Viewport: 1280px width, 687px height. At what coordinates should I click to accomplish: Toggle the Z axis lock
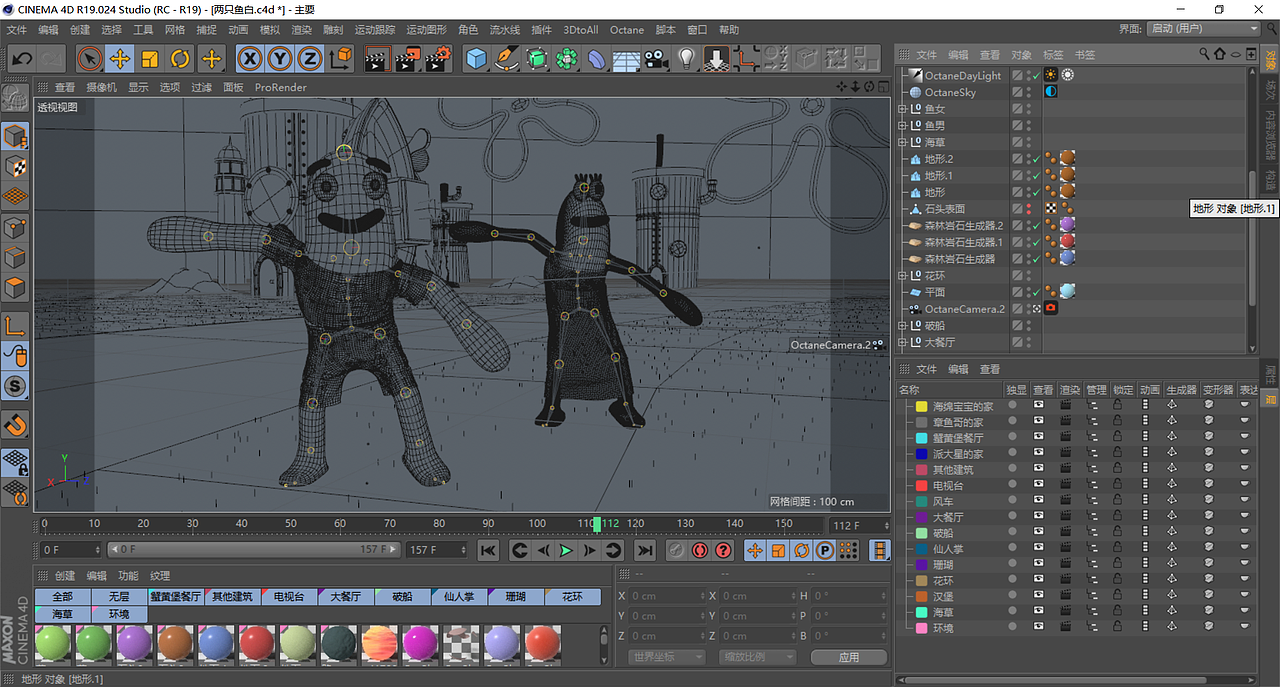tap(310, 59)
